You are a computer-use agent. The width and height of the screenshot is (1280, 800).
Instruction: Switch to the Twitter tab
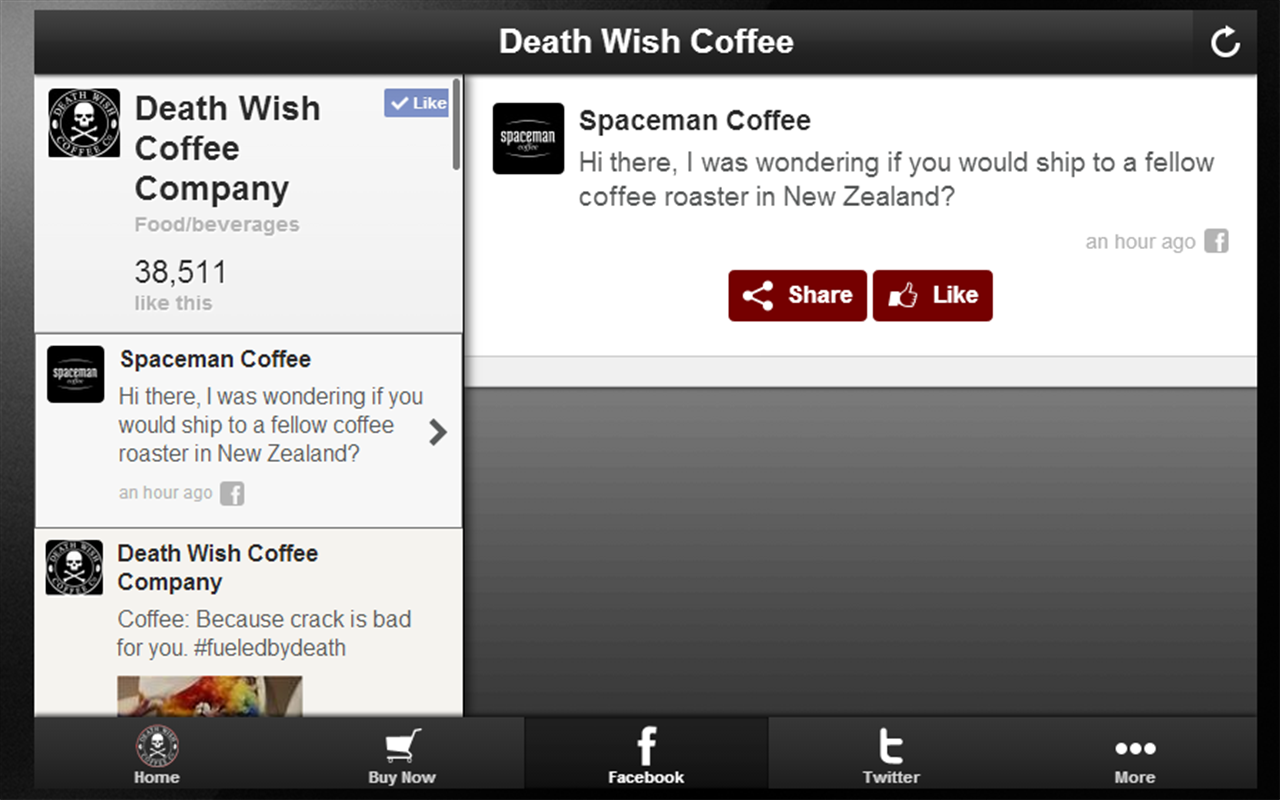click(x=890, y=753)
